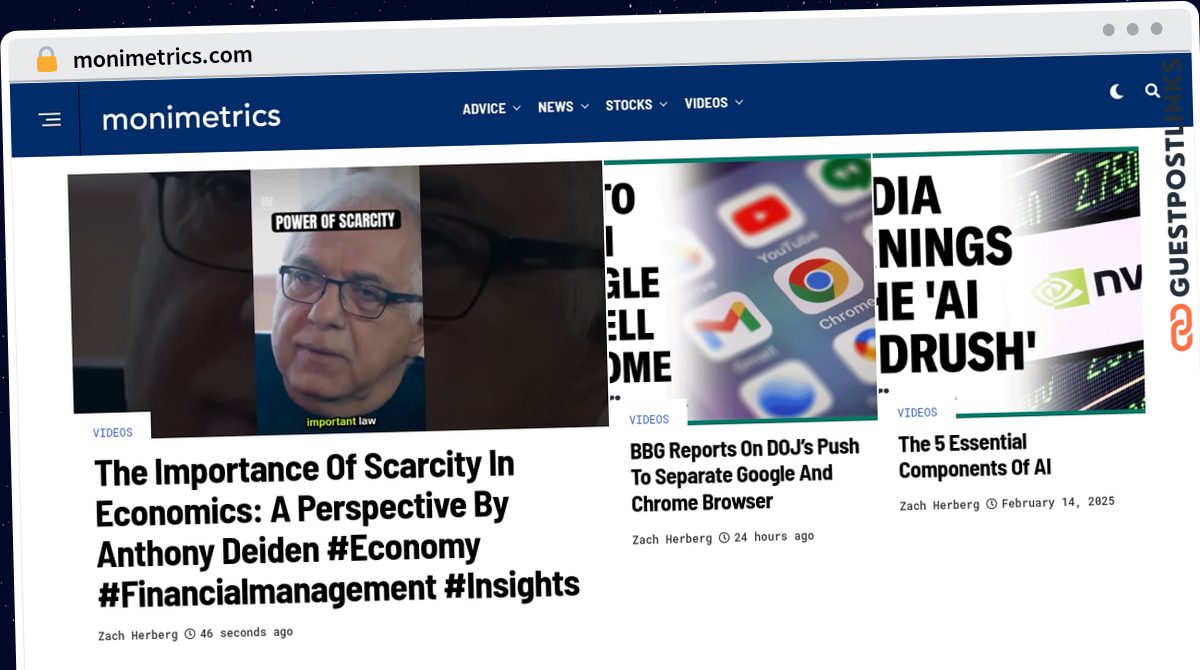The width and height of the screenshot is (1200, 670).
Task: Expand the Stocks dropdown menu
Action: 636,104
